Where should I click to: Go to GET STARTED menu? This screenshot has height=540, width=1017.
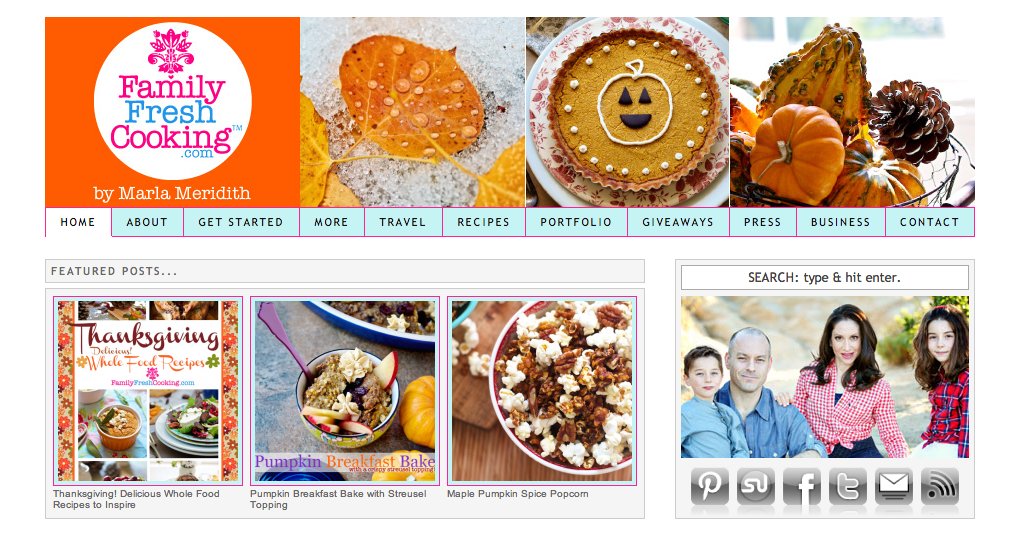241,222
